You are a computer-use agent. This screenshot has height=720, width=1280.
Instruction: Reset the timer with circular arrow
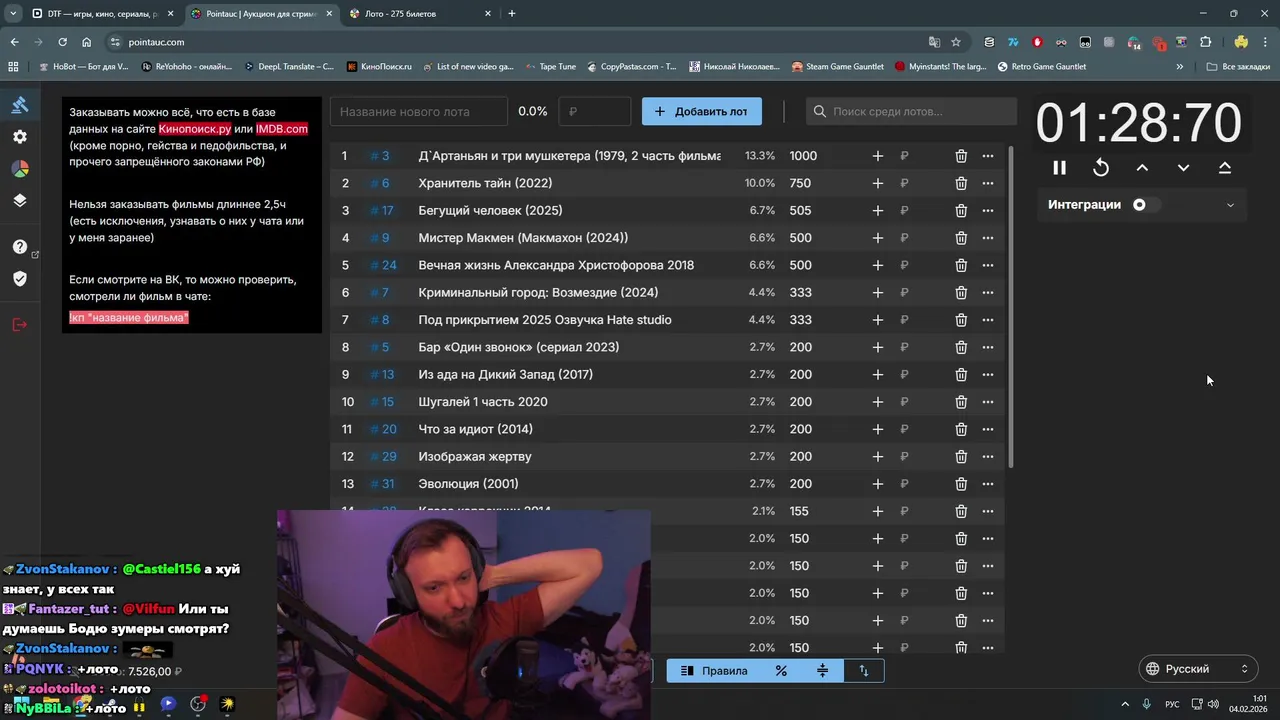click(x=1101, y=168)
